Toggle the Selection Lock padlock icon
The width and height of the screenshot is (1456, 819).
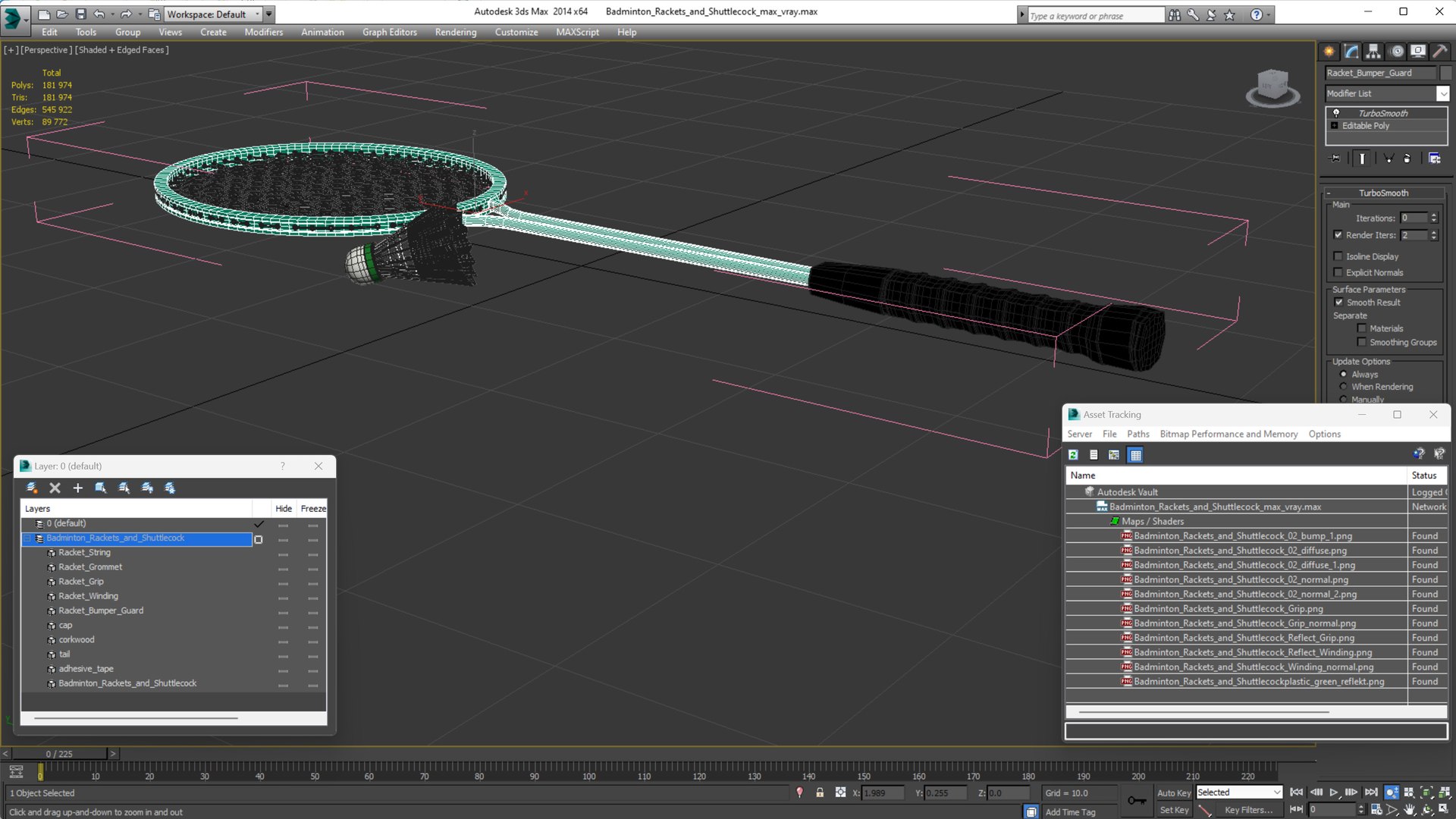click(820, 792)
